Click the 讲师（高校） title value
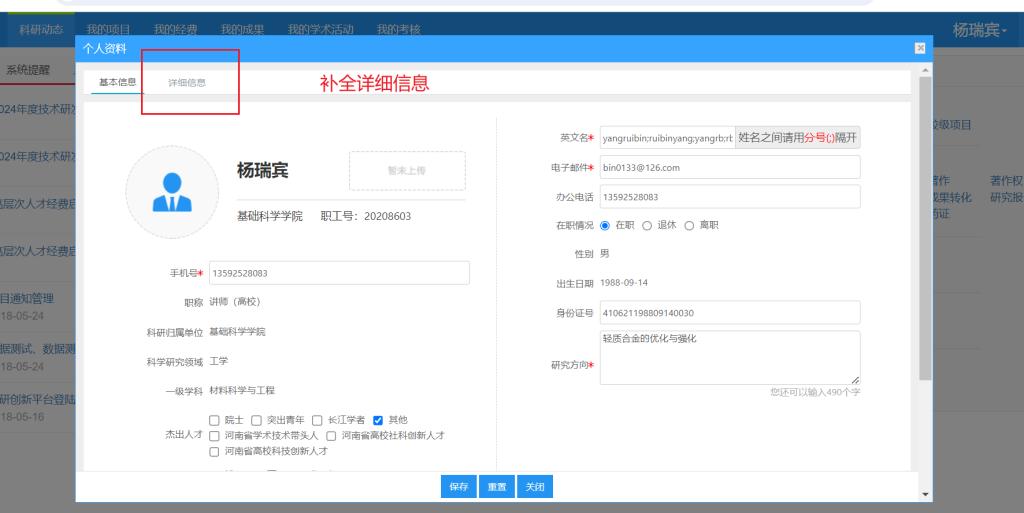Image resolution: width=1024 pixels, height=513 pixels. pos(235,302)
